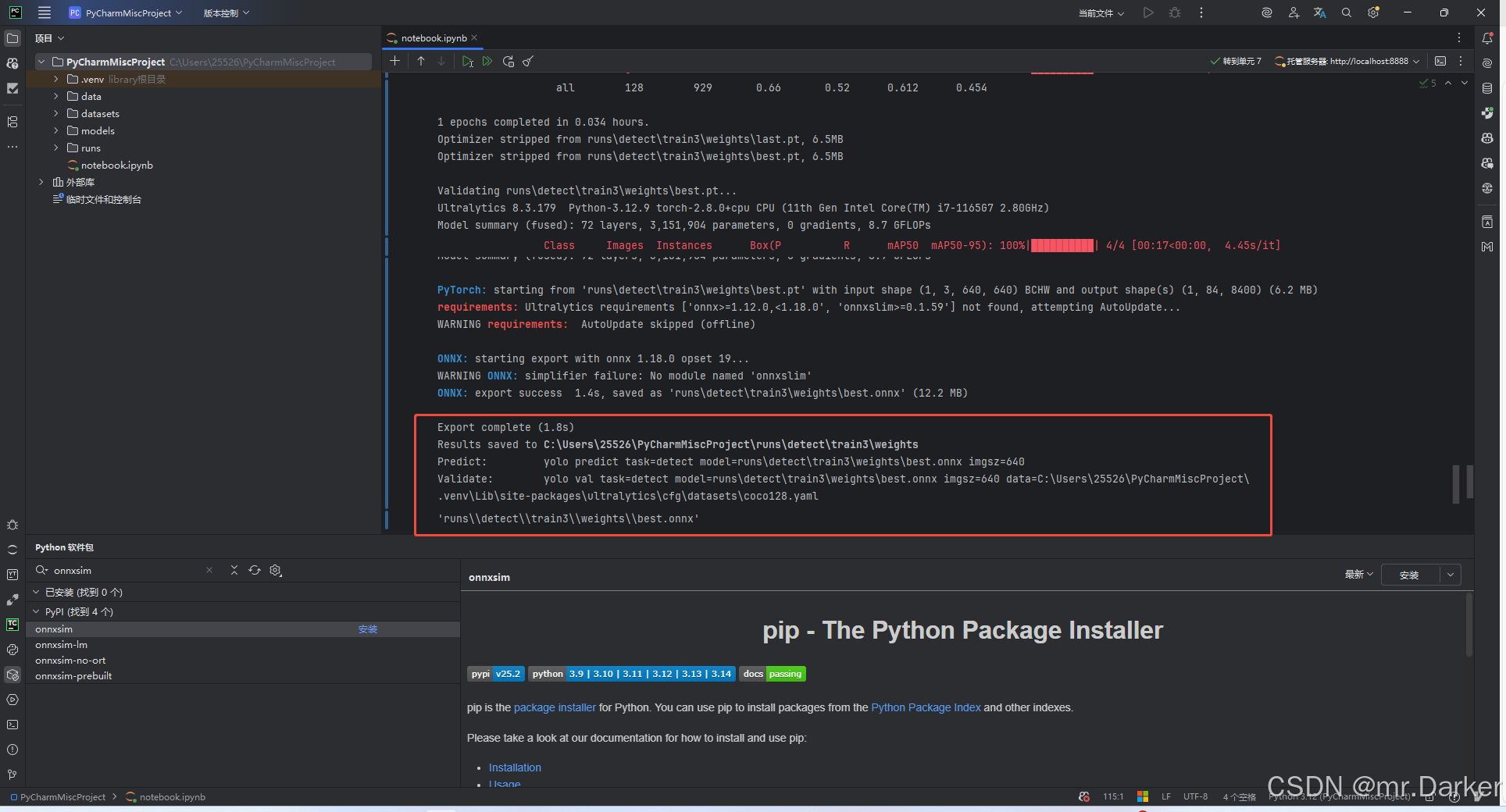Open editor tab options menu

pos(1459,37)
